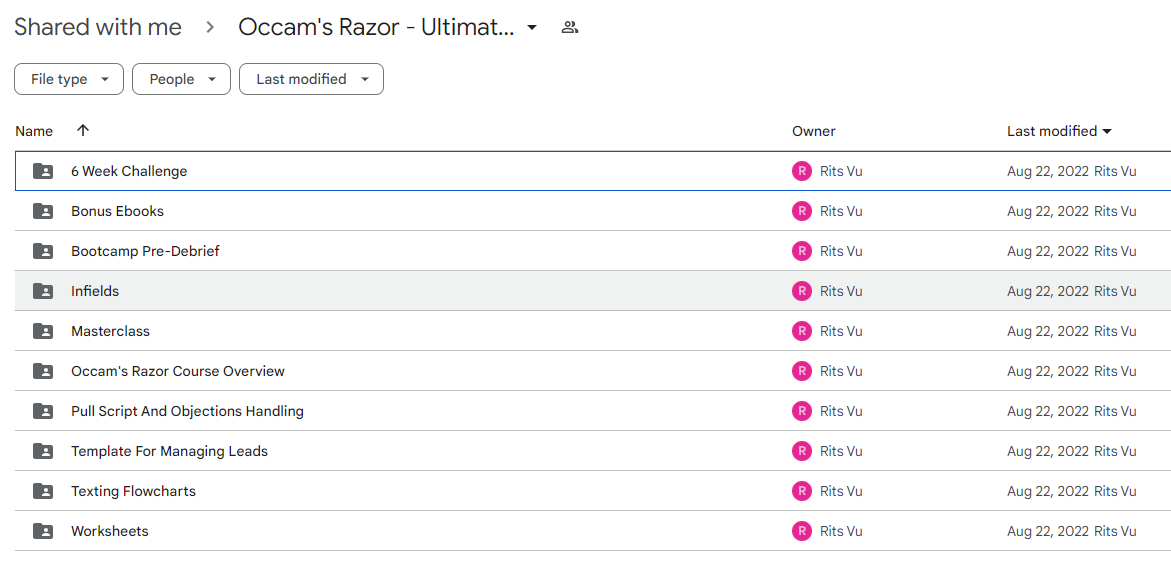Click the shared folder icon beside Bonus Ebooks

coord(43,211)
